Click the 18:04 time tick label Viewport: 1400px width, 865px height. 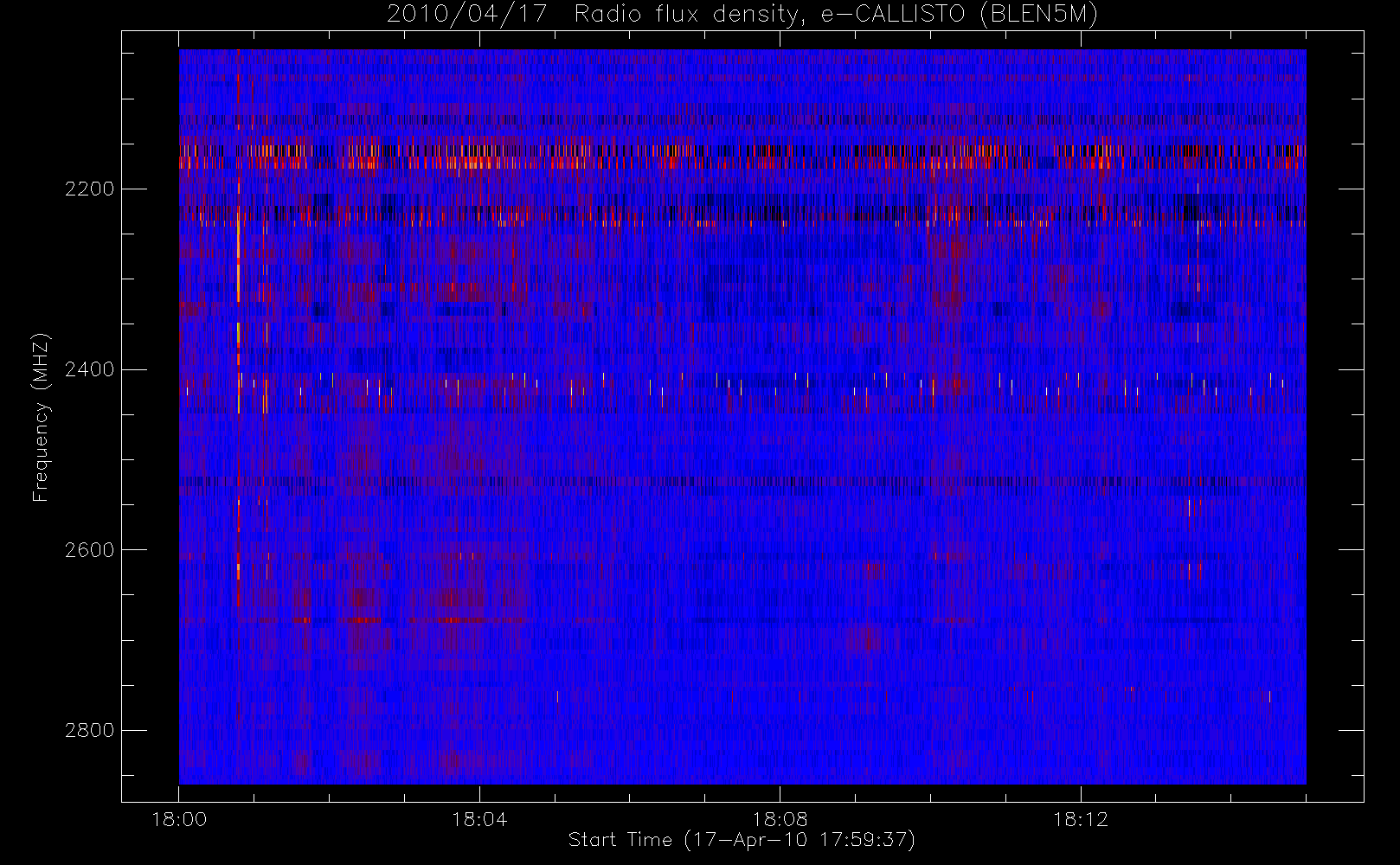tap(479, 819)
